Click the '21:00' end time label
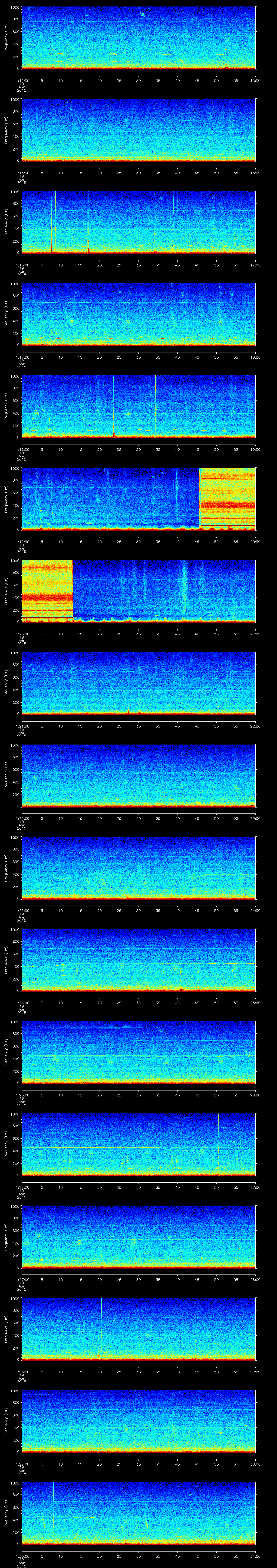The height and width of the screenshot is (1568, 277). point(255,634)
